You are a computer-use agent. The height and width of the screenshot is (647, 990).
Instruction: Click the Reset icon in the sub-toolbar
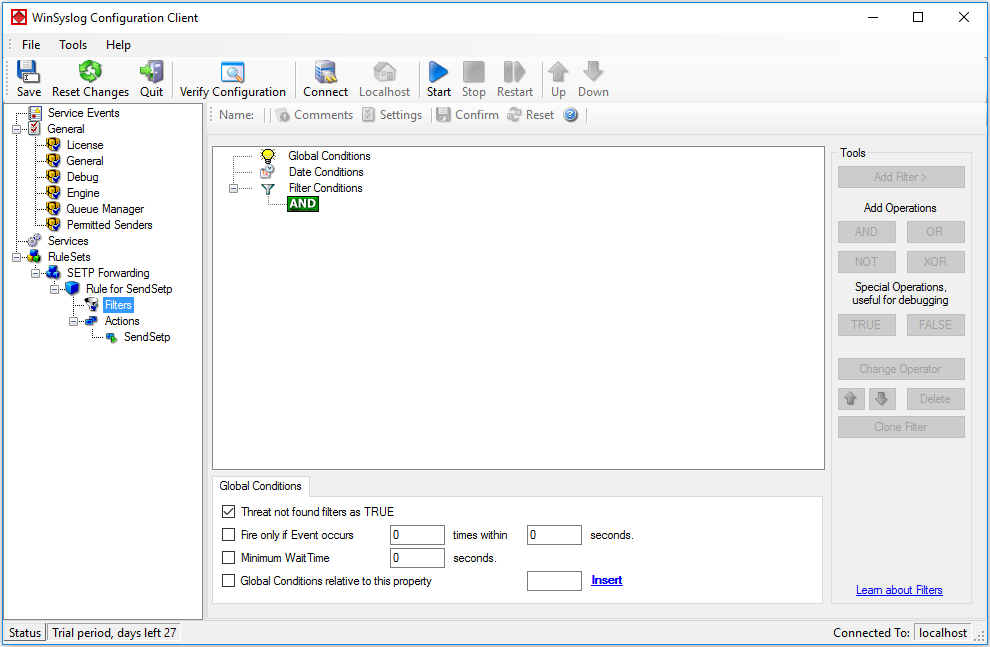click(x=515, y=115)
